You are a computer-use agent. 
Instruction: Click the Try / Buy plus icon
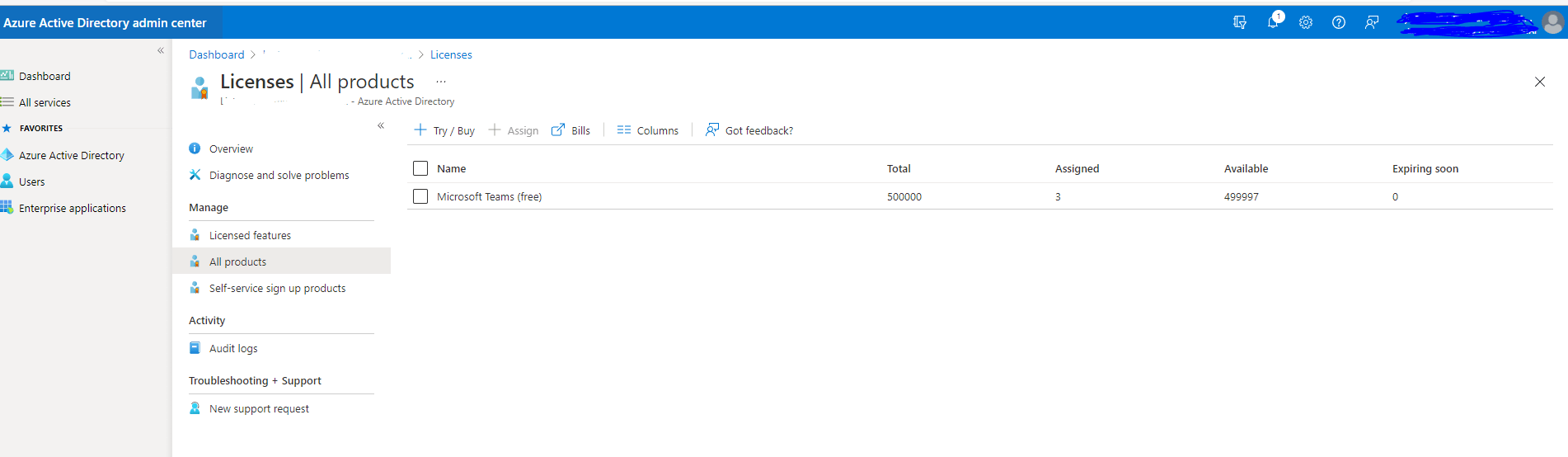click(420, 130)
